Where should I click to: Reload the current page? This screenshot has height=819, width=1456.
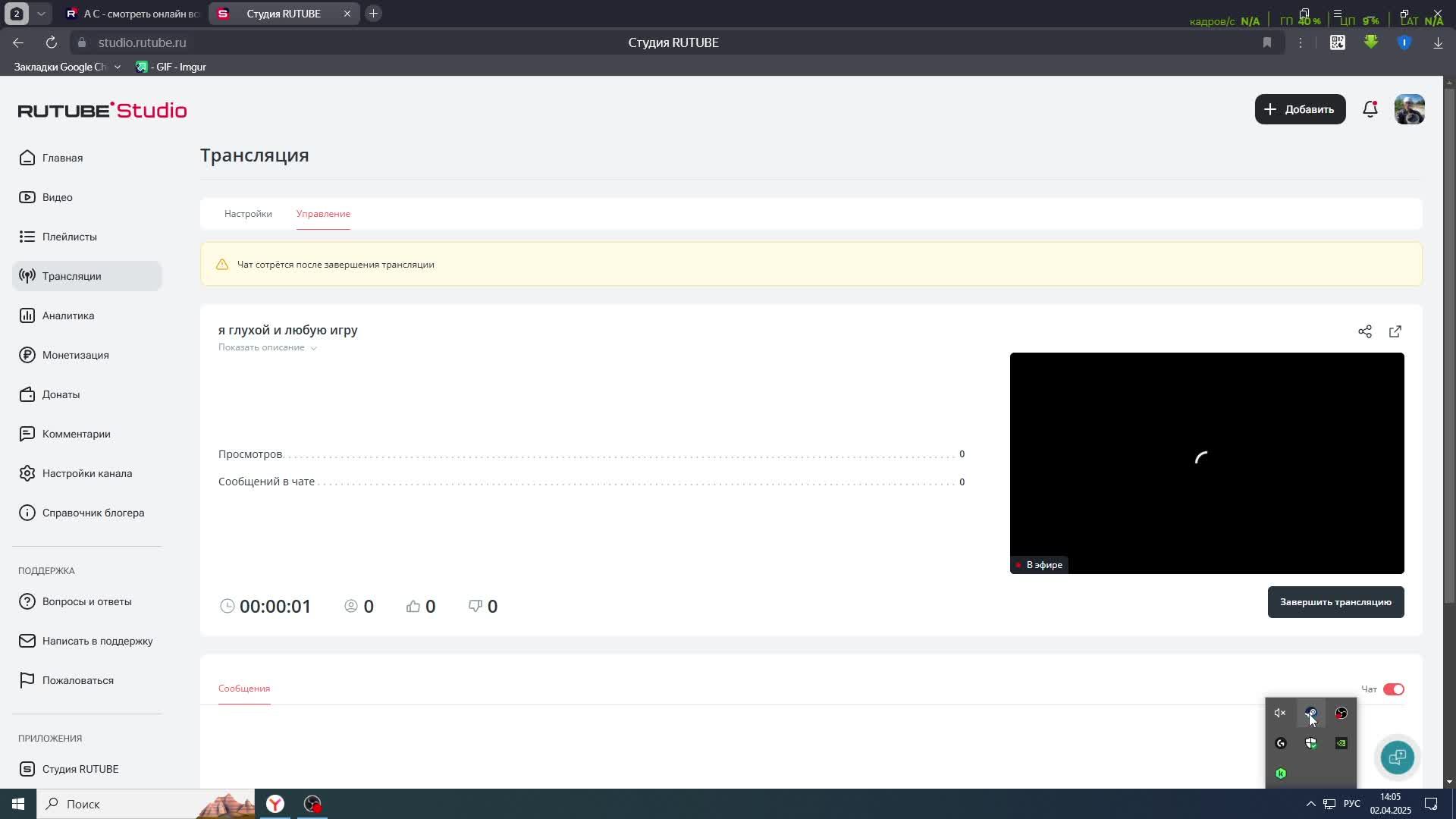(x=51, y=42)
